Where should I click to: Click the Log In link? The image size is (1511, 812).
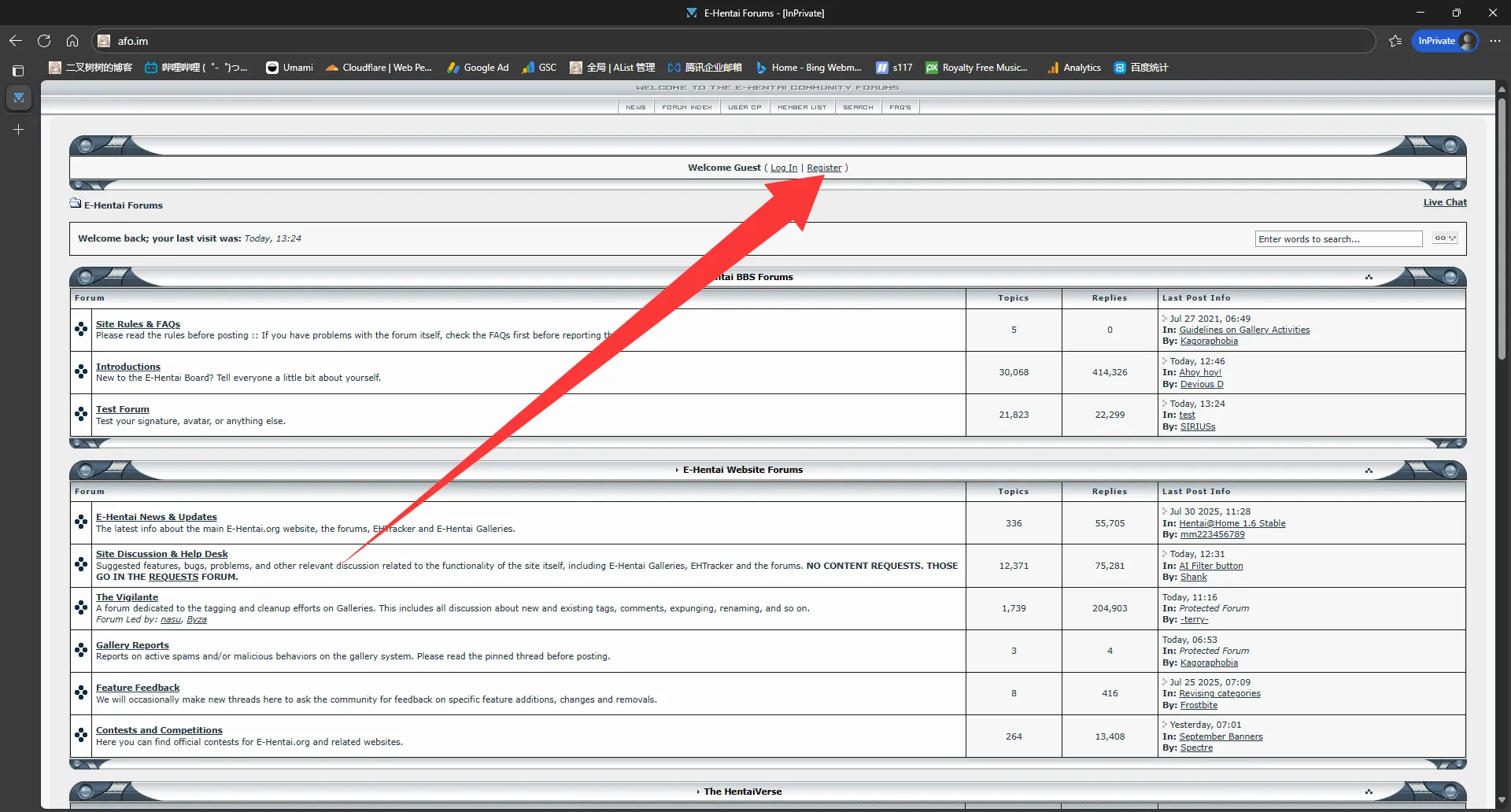(x=783, y=168)
